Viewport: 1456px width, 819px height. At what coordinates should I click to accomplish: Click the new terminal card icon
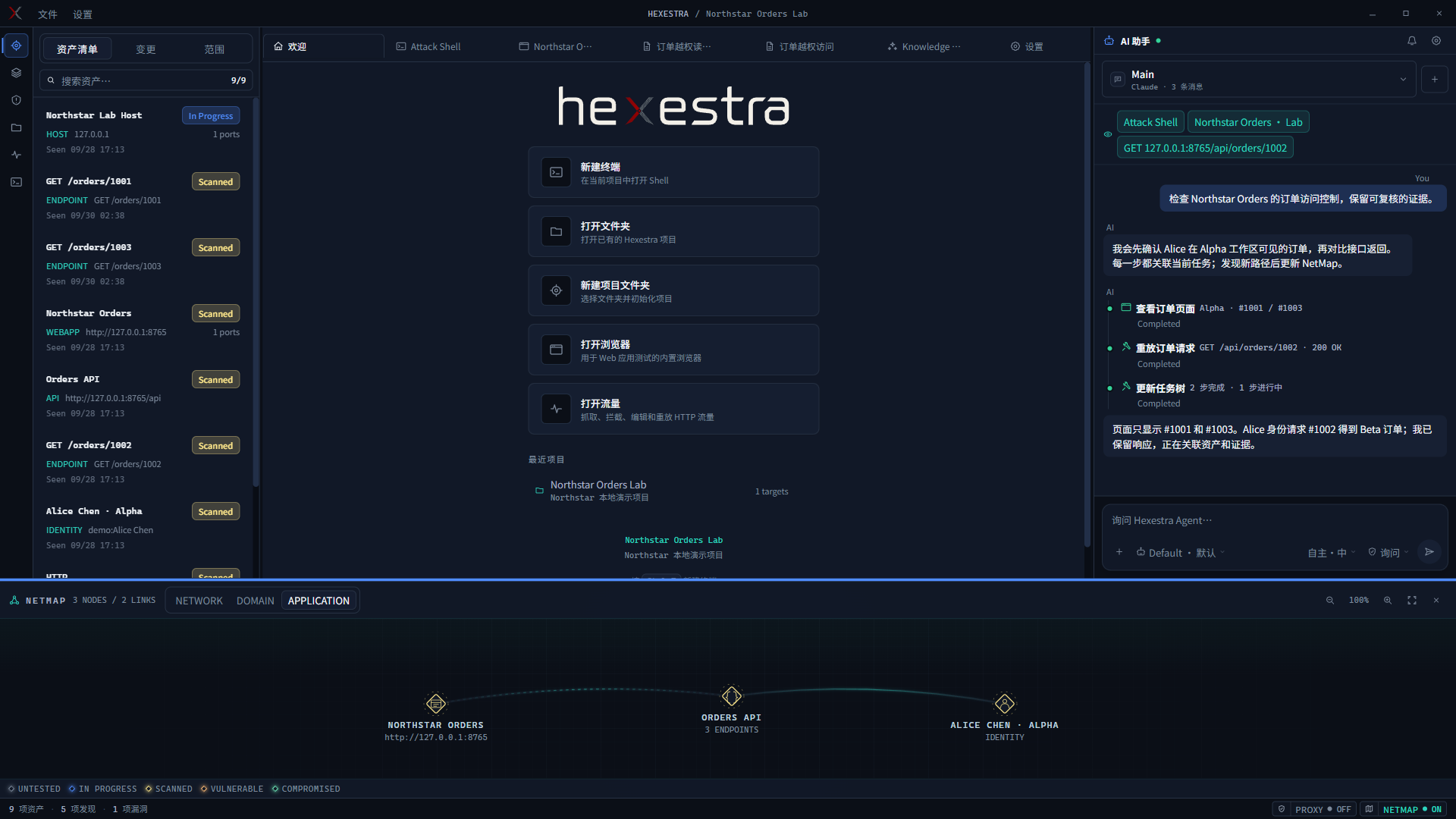[556, 172]
